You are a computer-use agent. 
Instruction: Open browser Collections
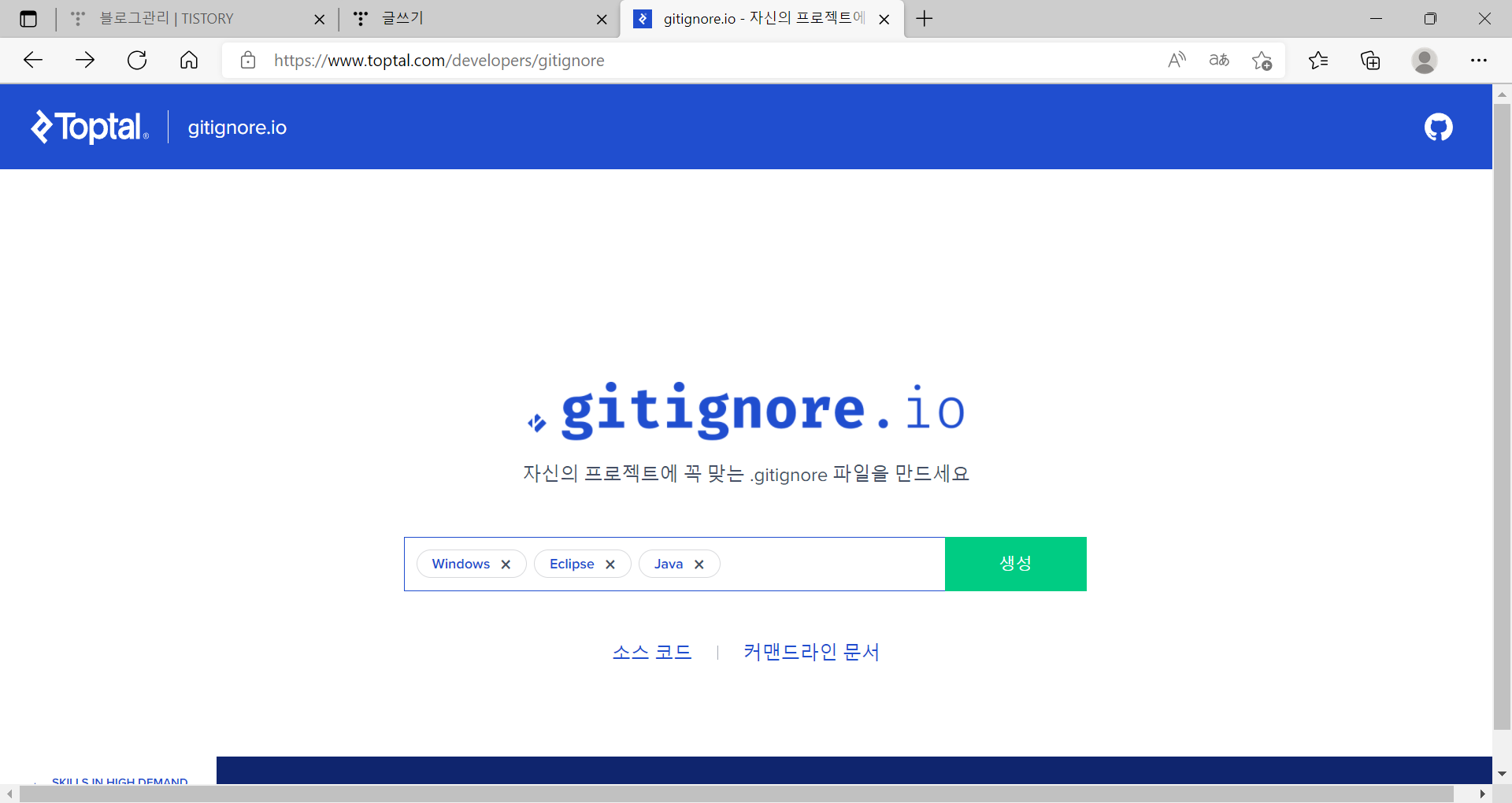click(x=1370, y=60)
